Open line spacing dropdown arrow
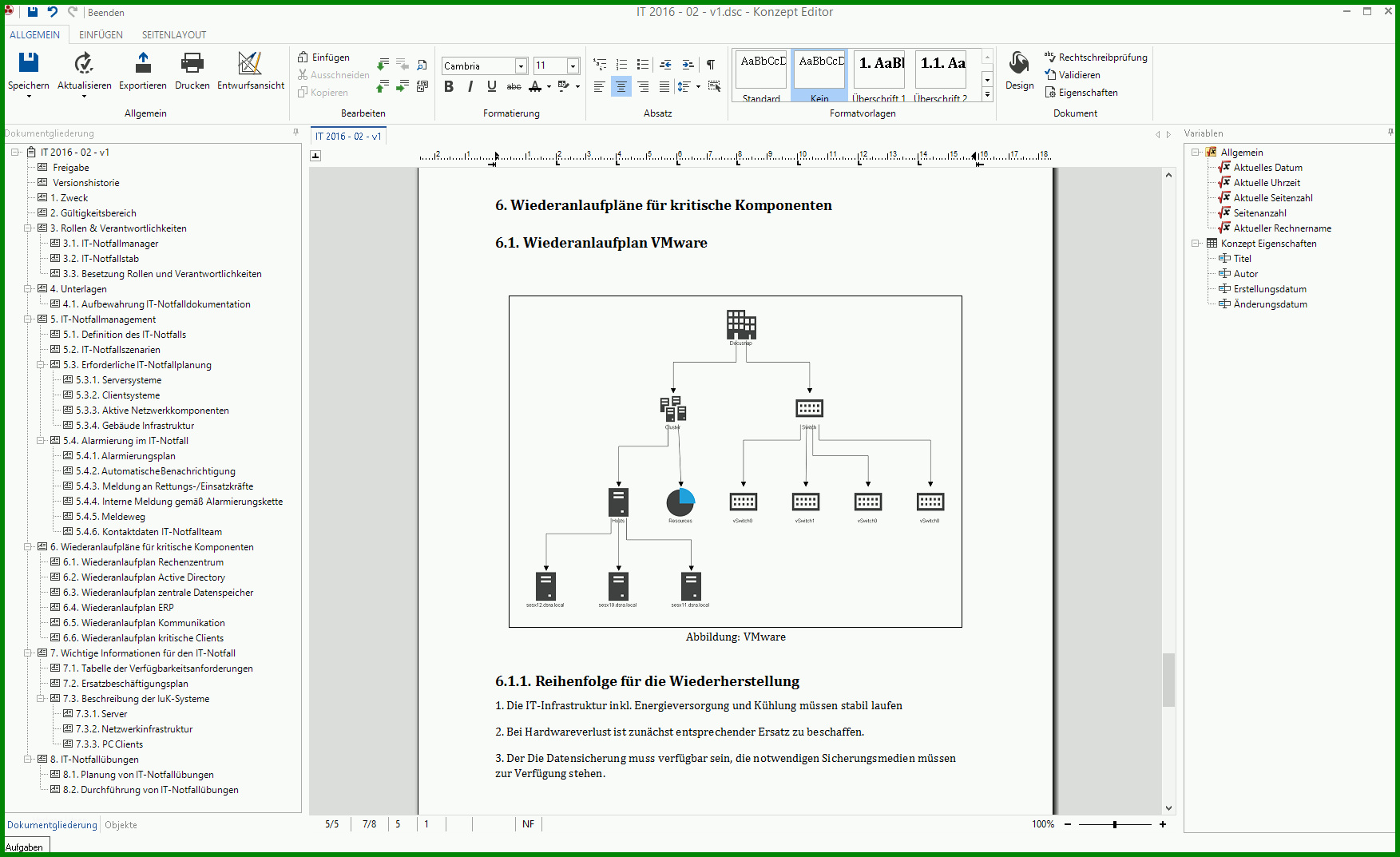Screen dimensions: 1400x857 click(x=698, y=87)
